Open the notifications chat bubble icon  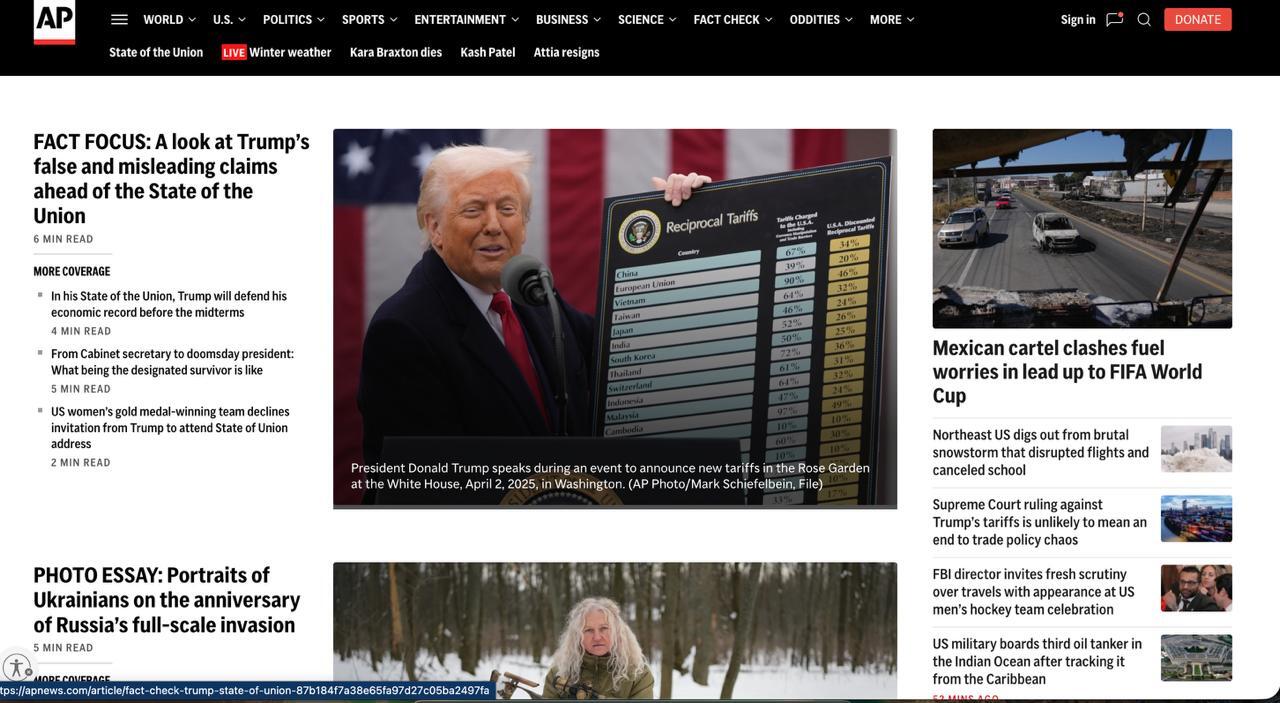click(1114, 20)
